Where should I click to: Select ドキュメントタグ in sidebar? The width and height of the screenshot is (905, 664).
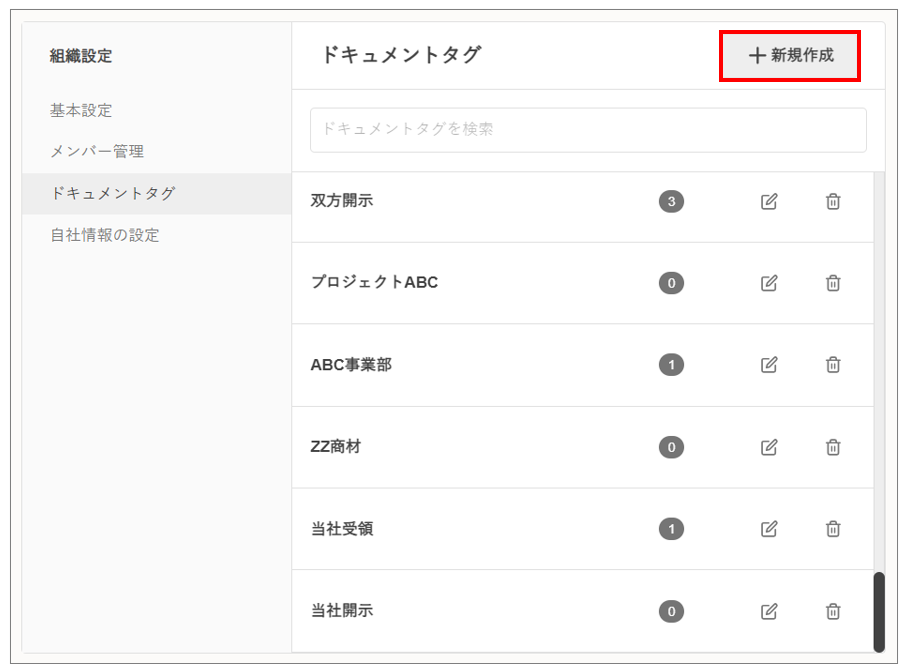pos(112,193)
